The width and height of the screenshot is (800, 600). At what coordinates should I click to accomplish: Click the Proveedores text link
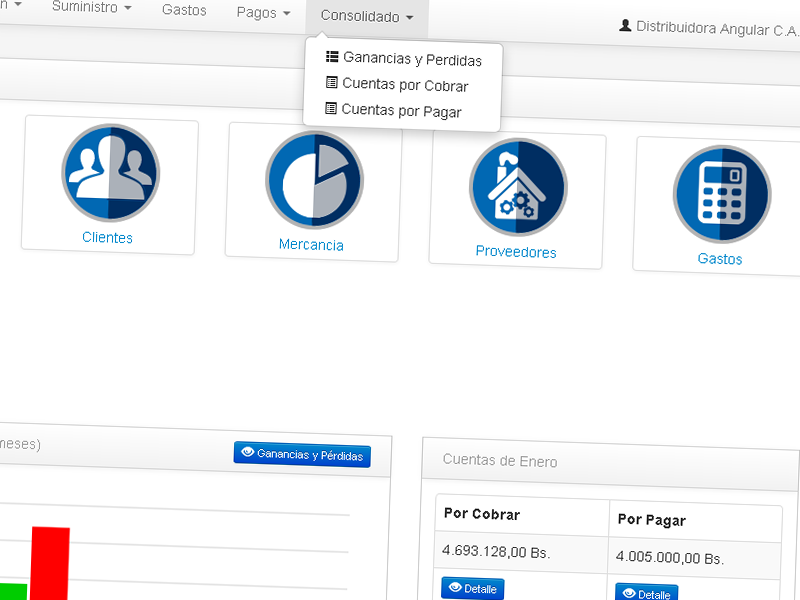[516, 252]
